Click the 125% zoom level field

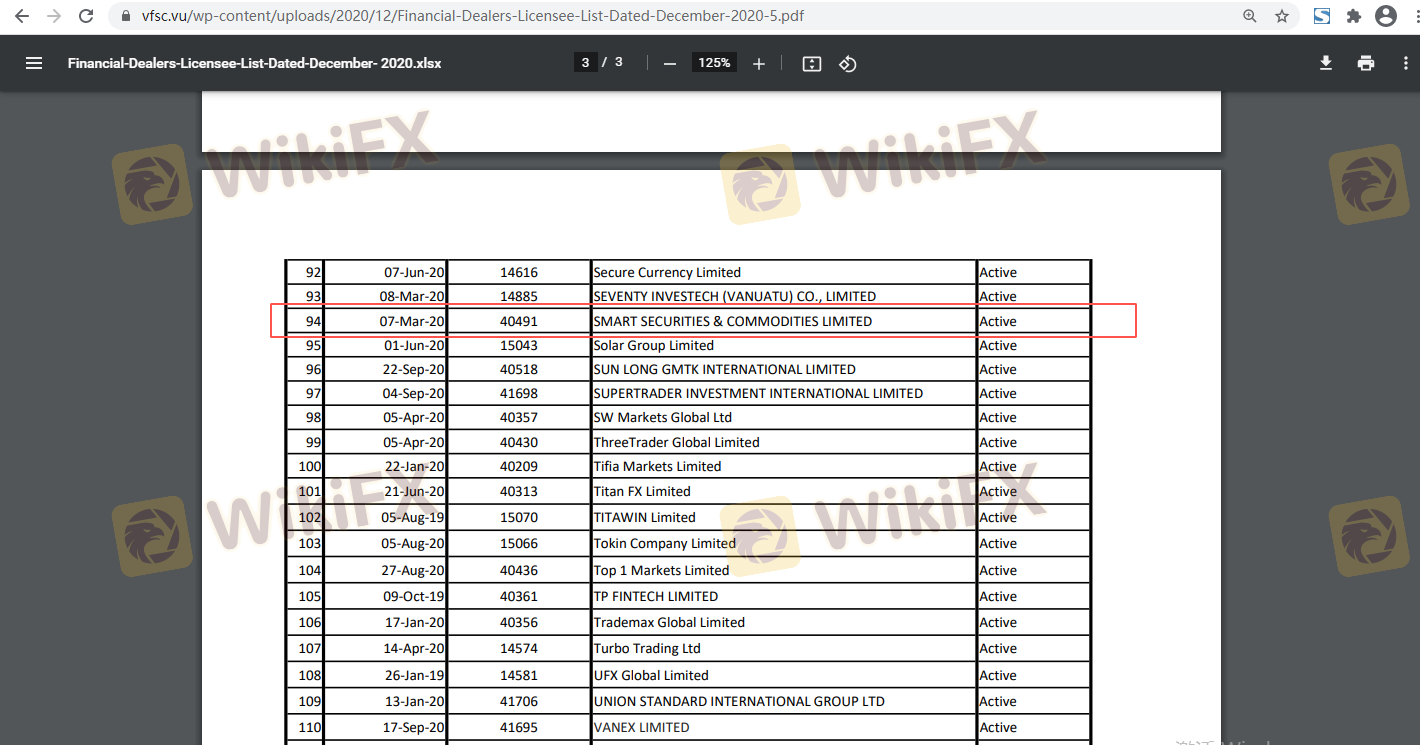714,62
